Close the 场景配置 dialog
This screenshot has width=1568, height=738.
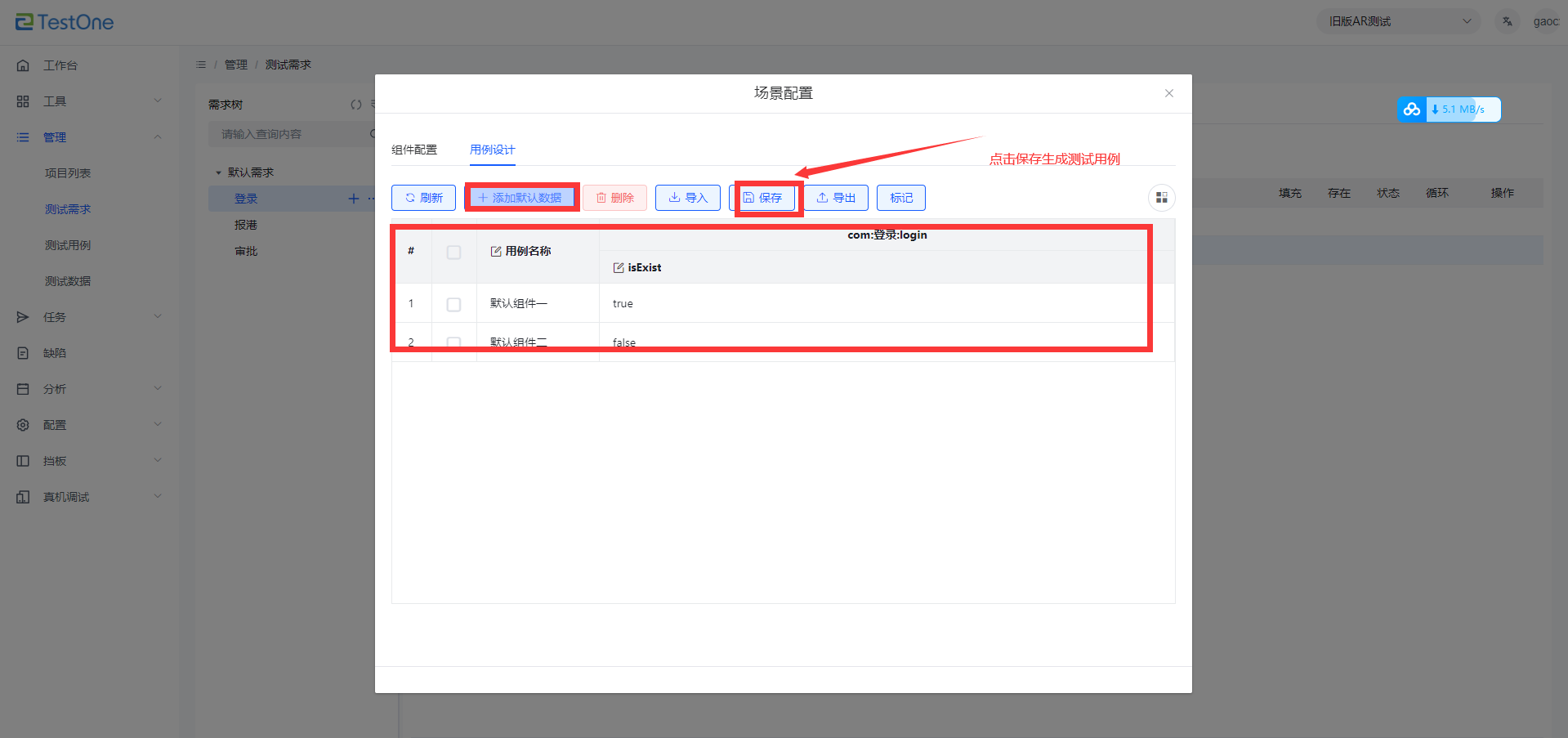(x=1169, y=93)
